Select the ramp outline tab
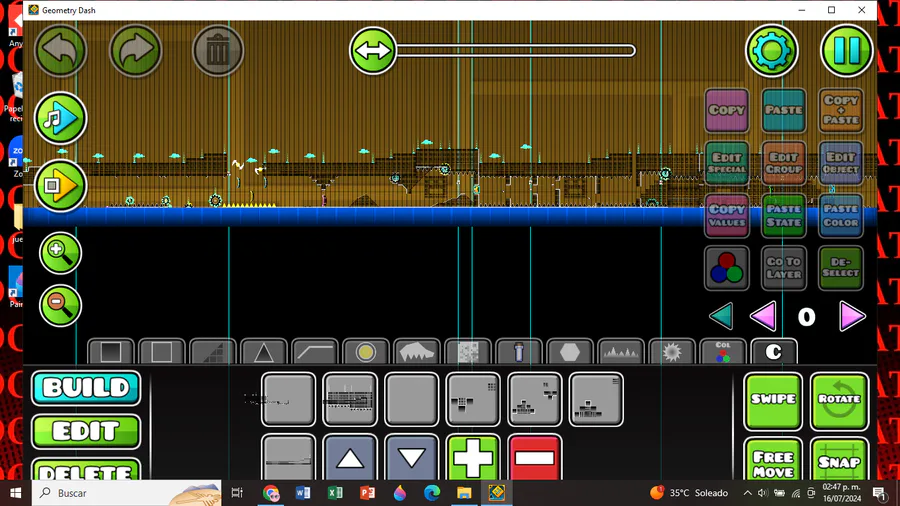The image size is (900, 506). coord(315,351)
